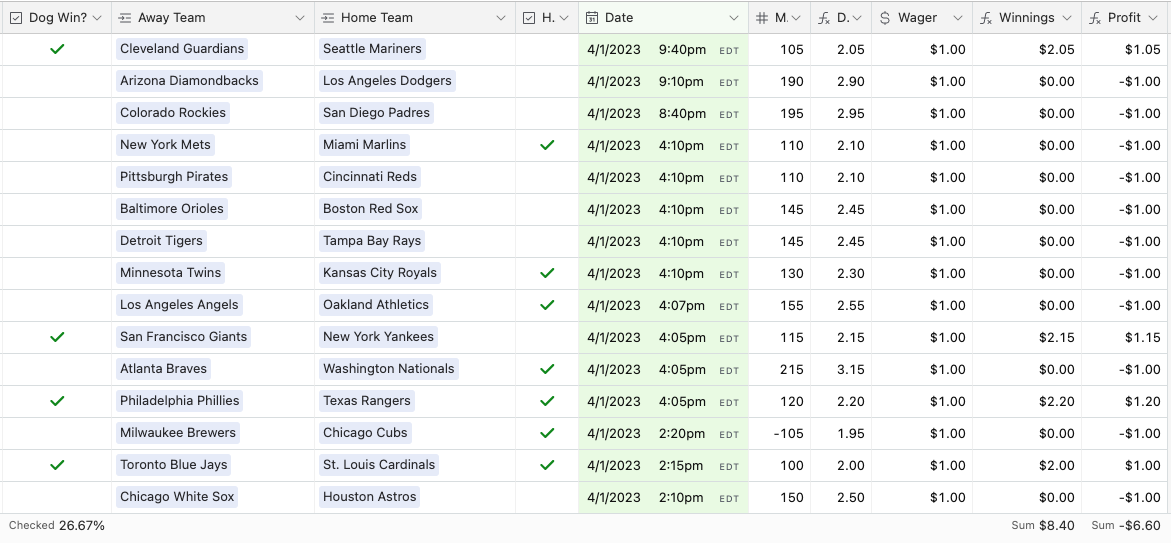Viewport: 1171px width, 543px height.
Task: Click the calendar icon in Date header
Action: coord(592,18)
